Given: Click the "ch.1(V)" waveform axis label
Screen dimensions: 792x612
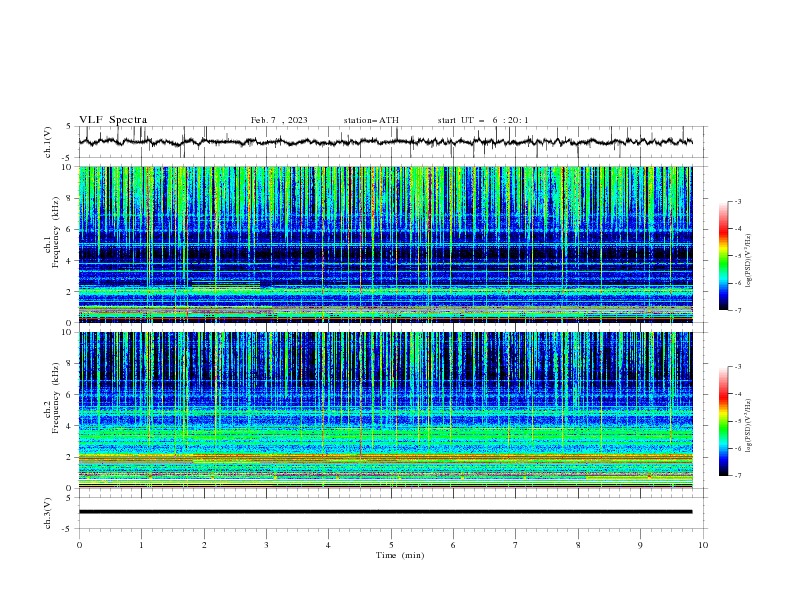Looking at the screenshot, I should [48, 142].
